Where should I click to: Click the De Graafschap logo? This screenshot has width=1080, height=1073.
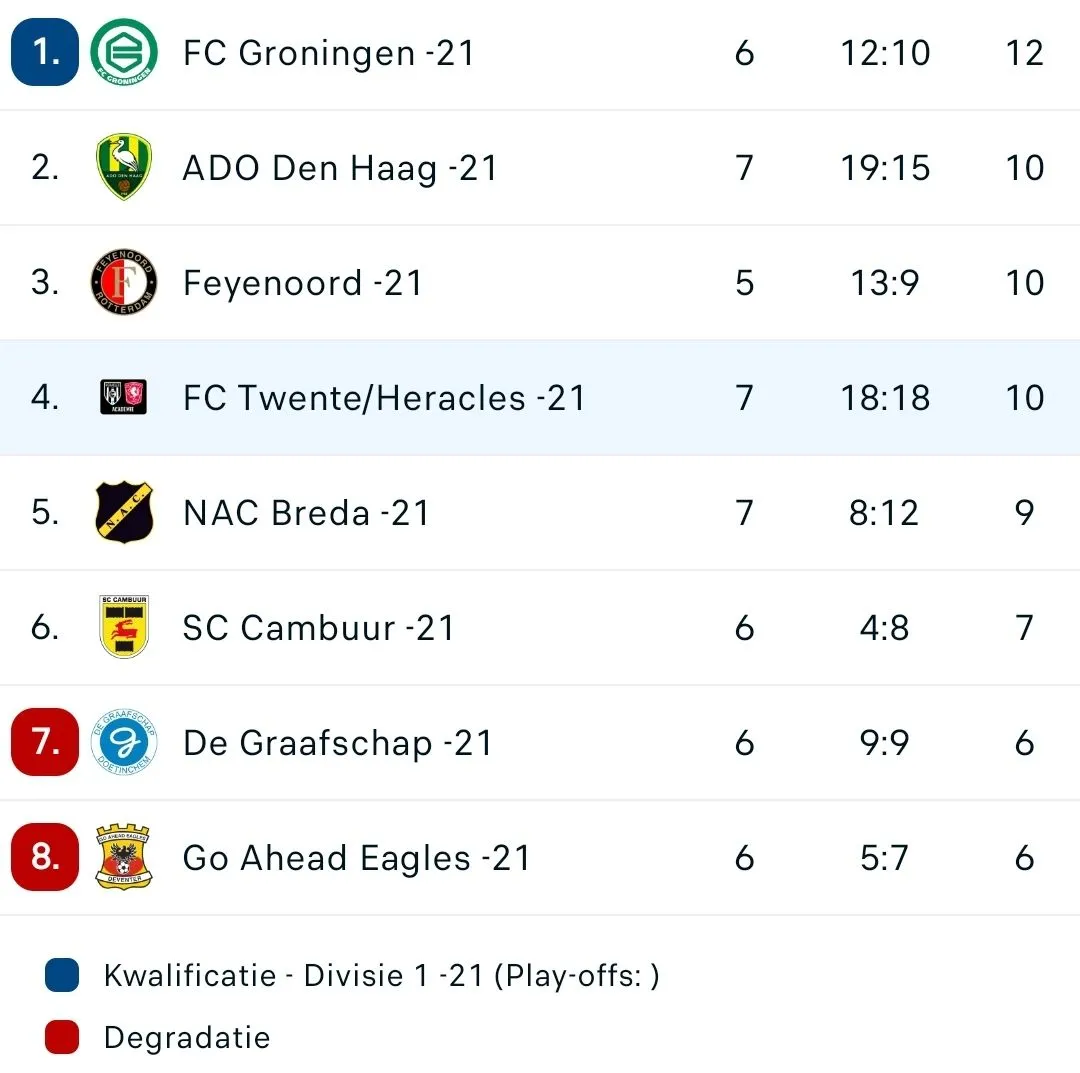tap(124, 742)
